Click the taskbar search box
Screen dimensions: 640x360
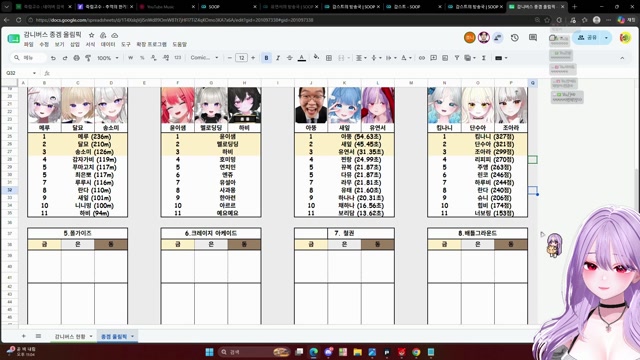click(253, 352)
